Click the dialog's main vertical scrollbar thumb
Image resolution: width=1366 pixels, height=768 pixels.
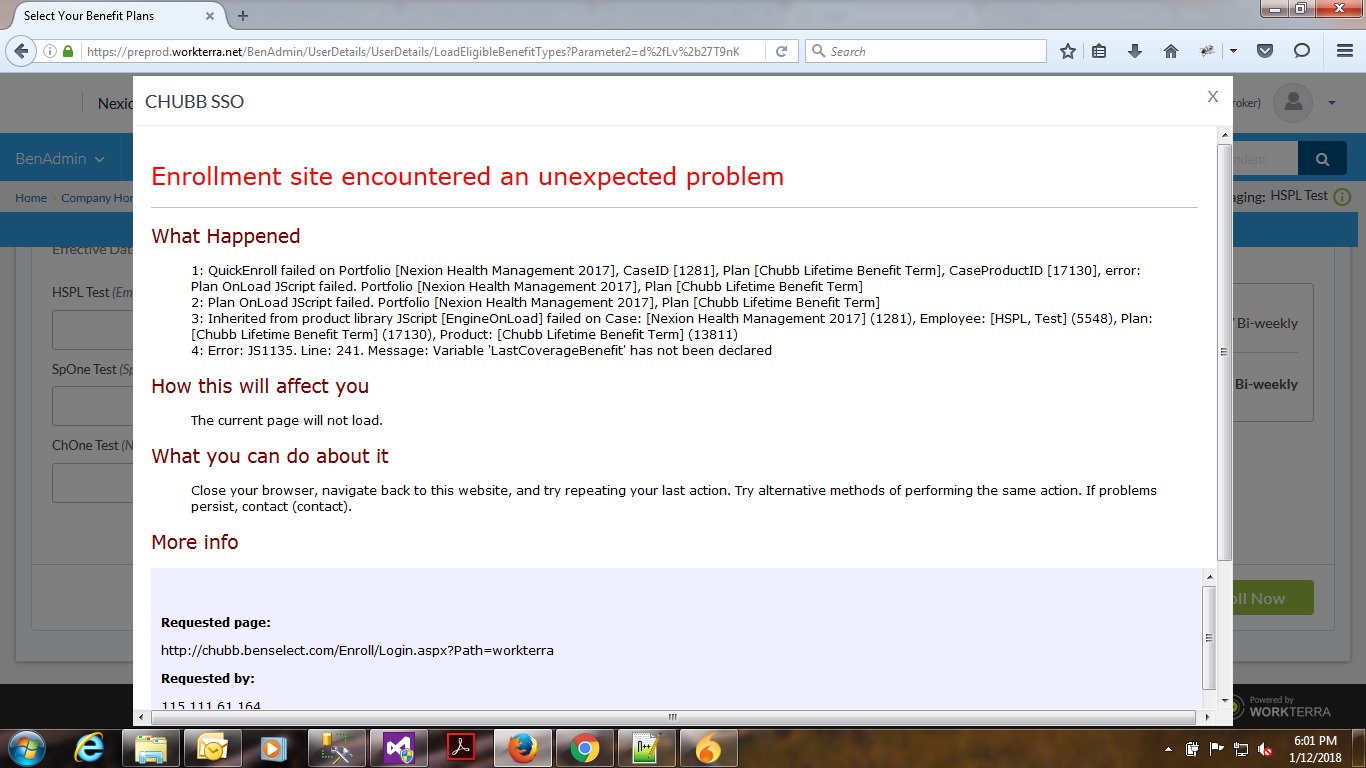coord(1224,351)
